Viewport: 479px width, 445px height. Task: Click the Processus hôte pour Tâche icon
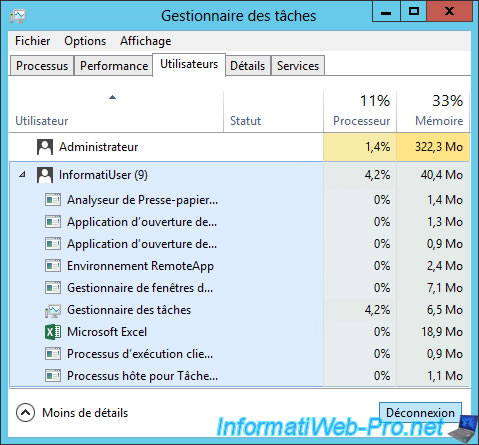tap(53, 376)
